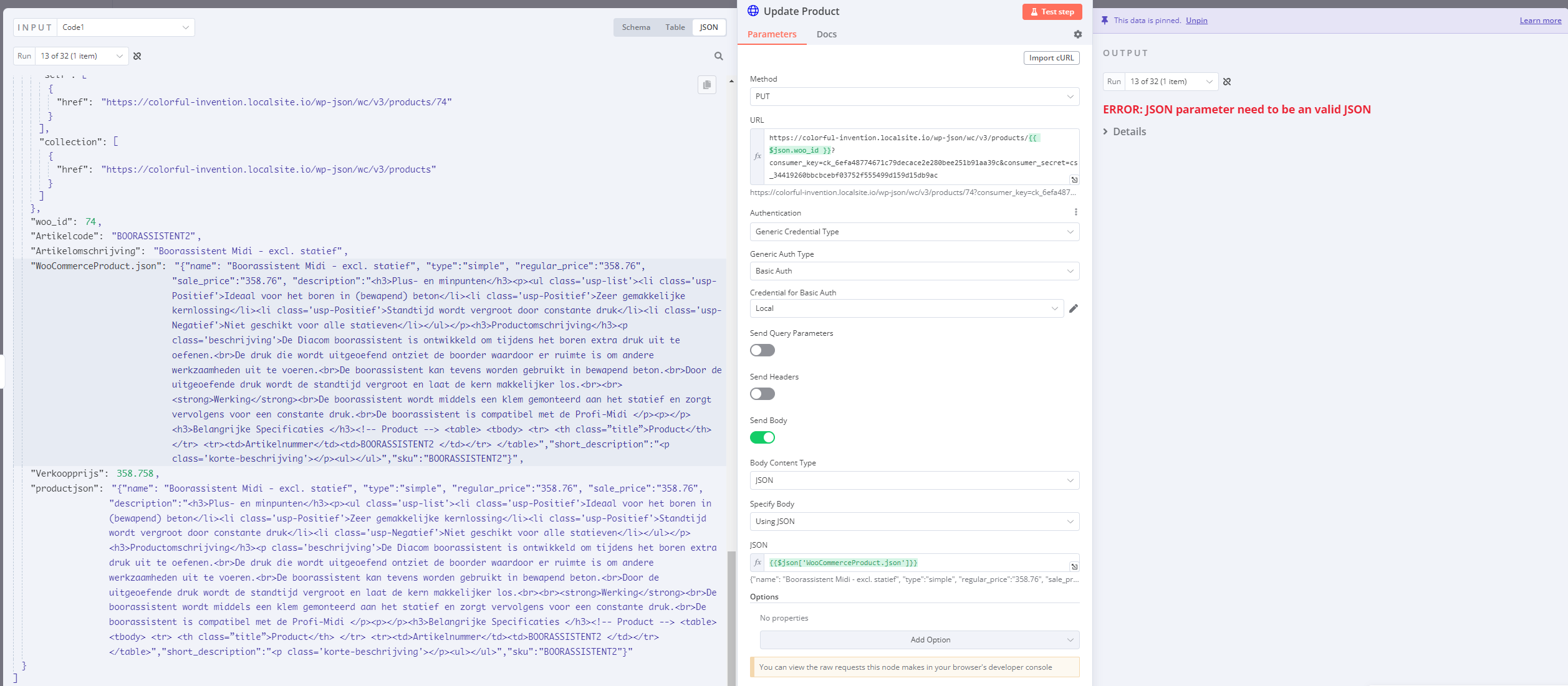
Task: Expand the JSON expression editor icon
Action: coord(1074,566)
